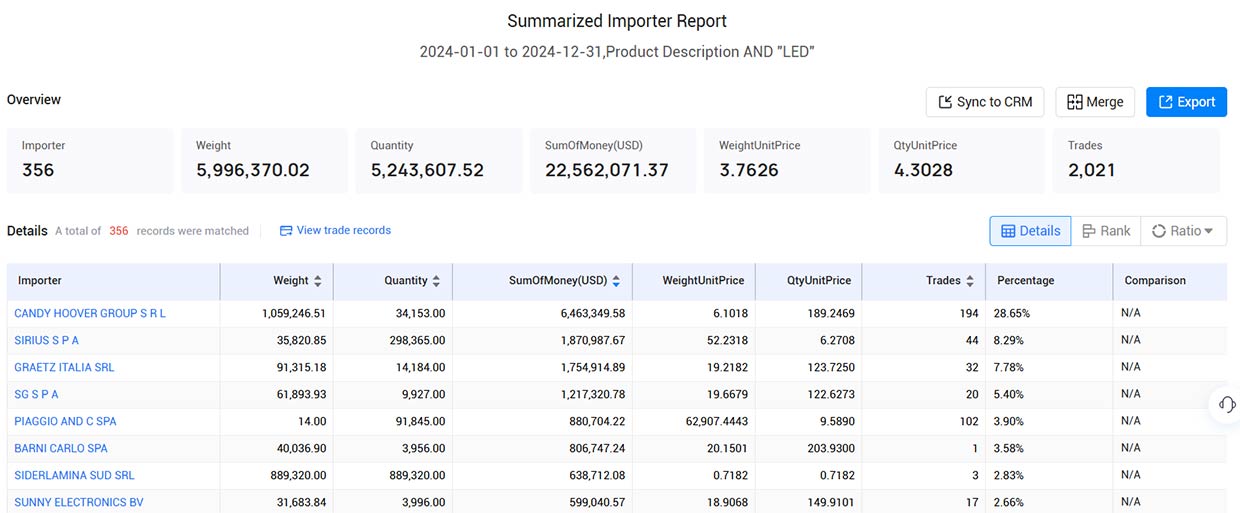Click percentage 7.78% cell
Image resolution: width=1240 pixels, height=513 pixels.
[1008, 367]
